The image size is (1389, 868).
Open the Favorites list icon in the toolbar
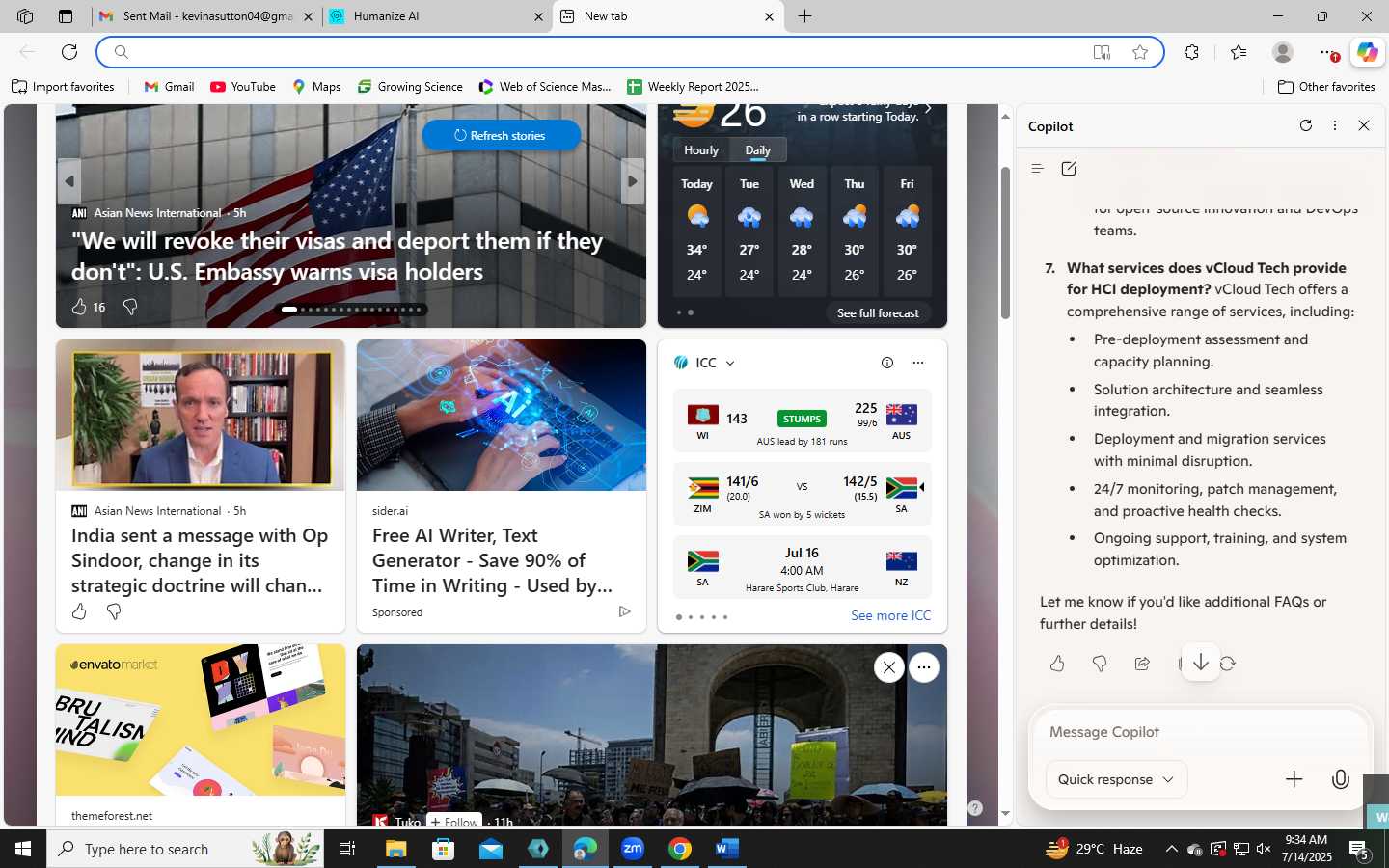[1239, 52]
